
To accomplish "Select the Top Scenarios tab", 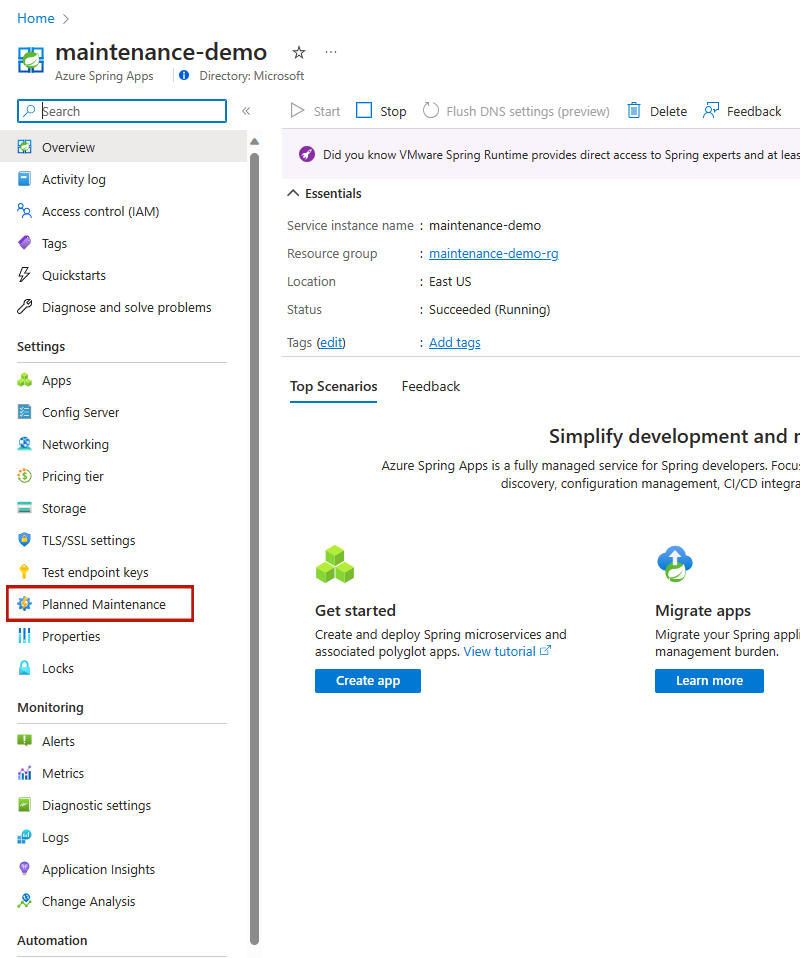I will [x=333, y=386].
